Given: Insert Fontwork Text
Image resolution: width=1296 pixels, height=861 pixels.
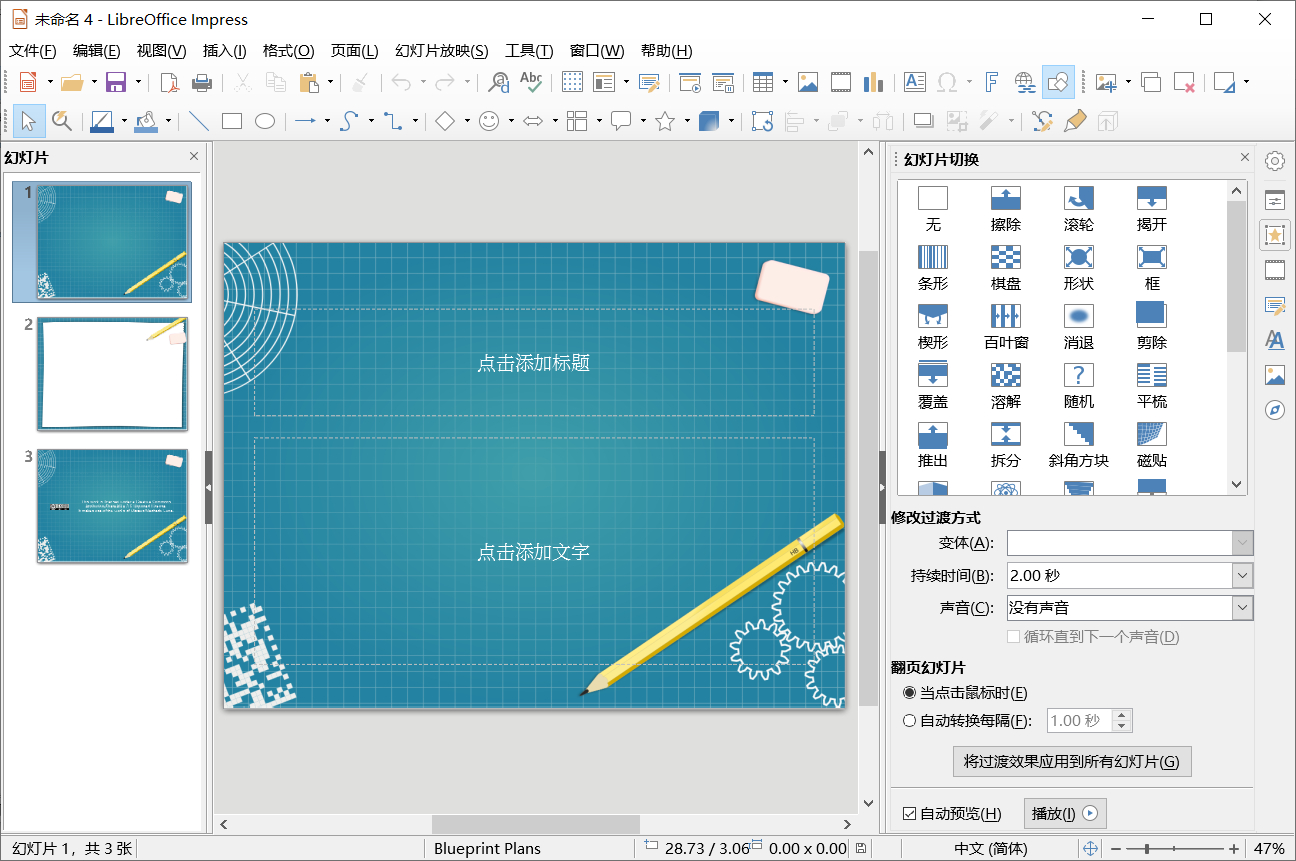Looking at the screenshot, I should [991, 82].
